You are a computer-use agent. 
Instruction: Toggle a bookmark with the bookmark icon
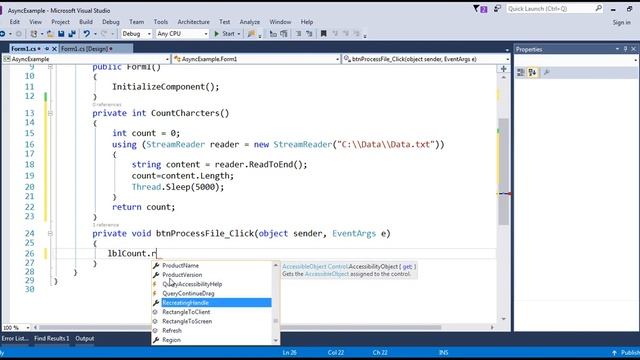click(x=323, y=34)
